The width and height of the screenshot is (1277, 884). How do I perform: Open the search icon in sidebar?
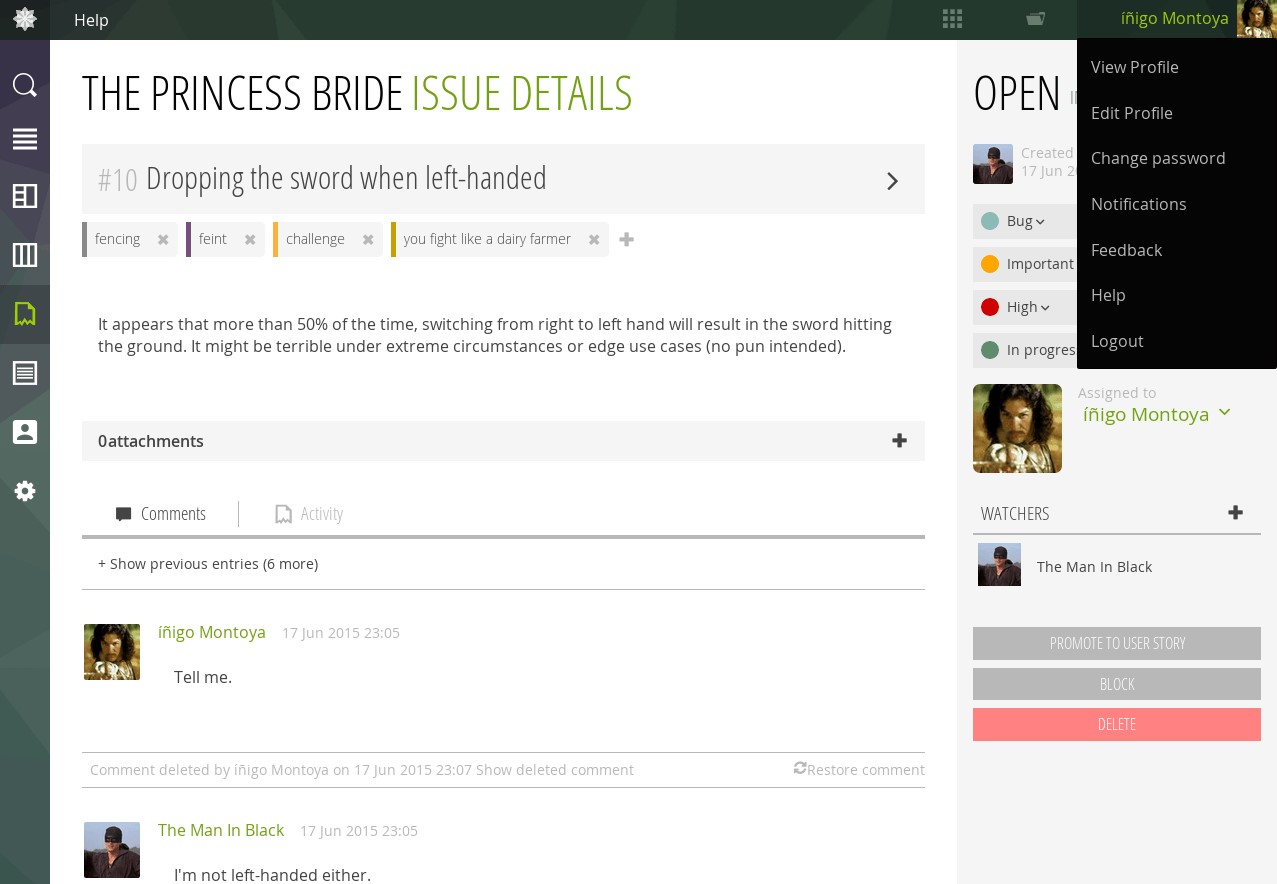point(25,85)
